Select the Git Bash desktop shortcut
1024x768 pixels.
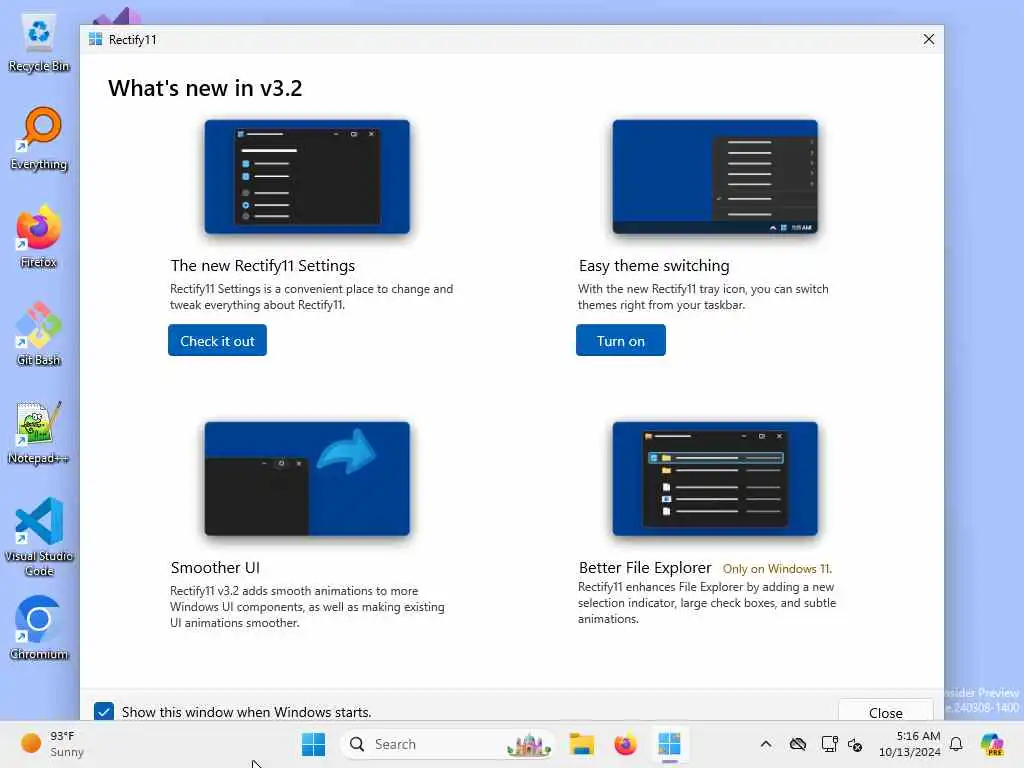tap(39, 334)
